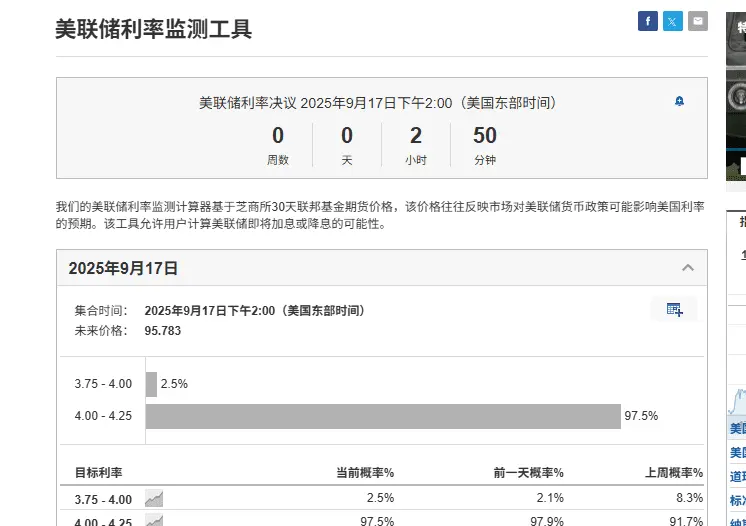Click the 97.5% probability bar

coord(383,417)
